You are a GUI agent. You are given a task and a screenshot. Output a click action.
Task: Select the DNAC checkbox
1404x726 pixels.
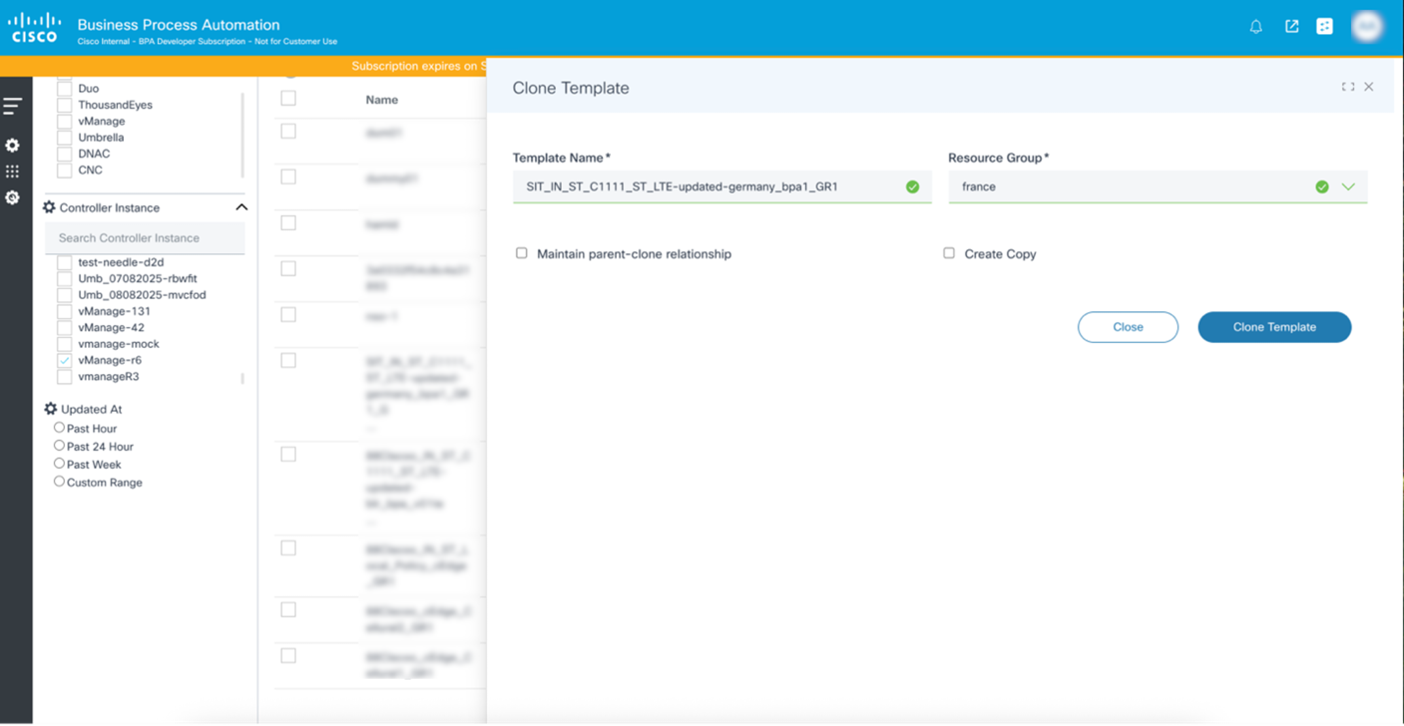click(x=65, y=154)
